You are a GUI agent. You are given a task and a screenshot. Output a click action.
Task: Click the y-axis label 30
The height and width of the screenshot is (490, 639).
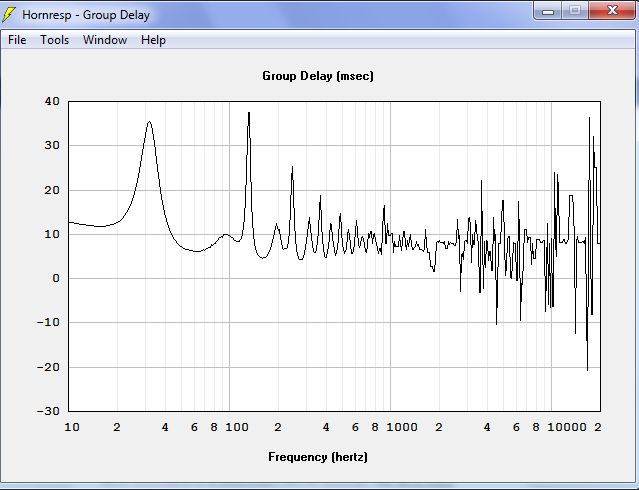coord(52,145)
